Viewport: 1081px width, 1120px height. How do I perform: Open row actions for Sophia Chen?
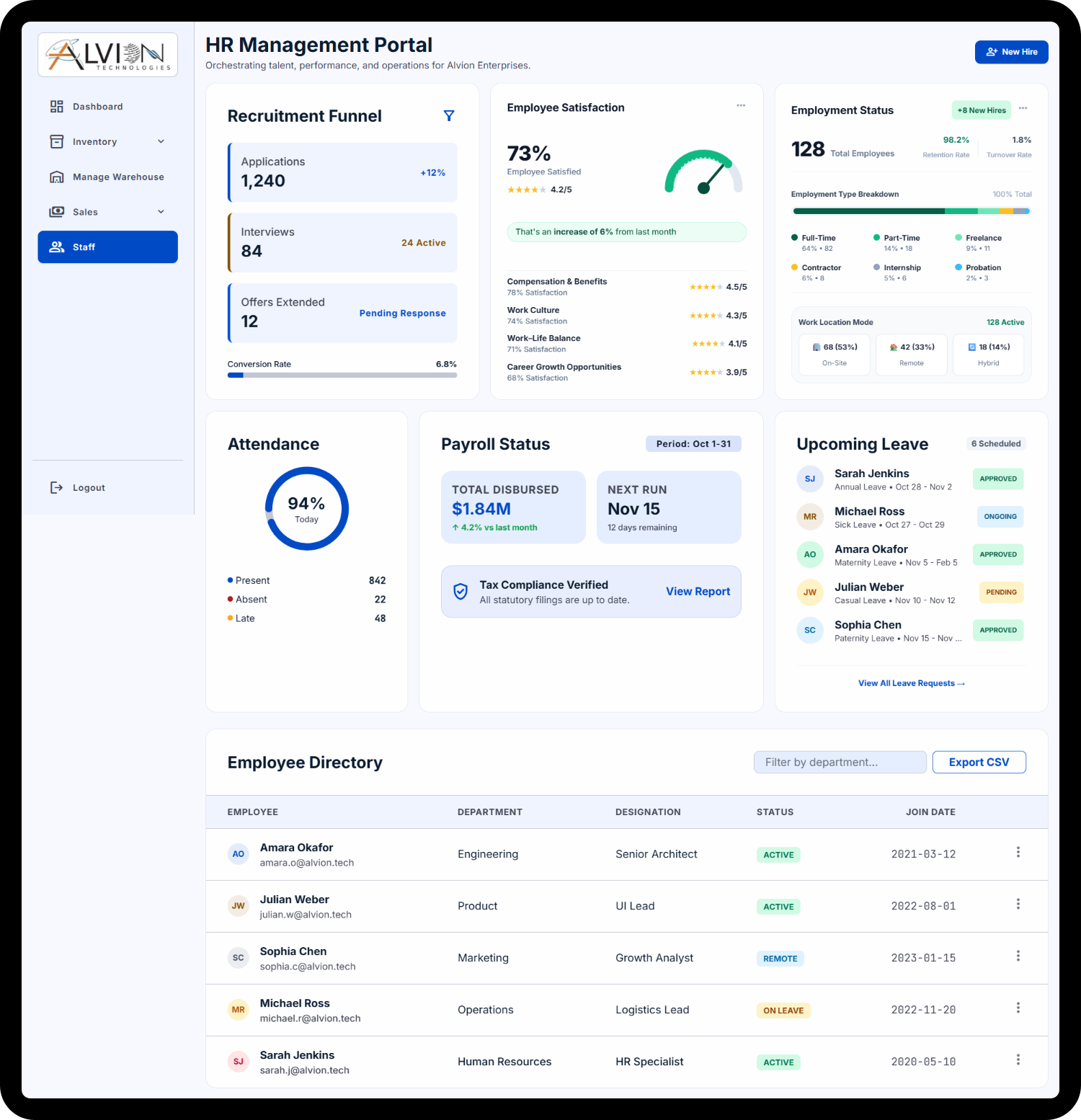(x=1018, y=956)
